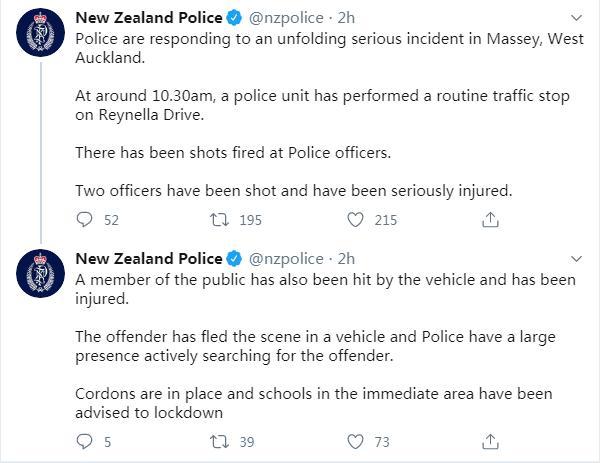Open the first tweet's more options chevron
The image size is (602, 463).
click(576, 18)
